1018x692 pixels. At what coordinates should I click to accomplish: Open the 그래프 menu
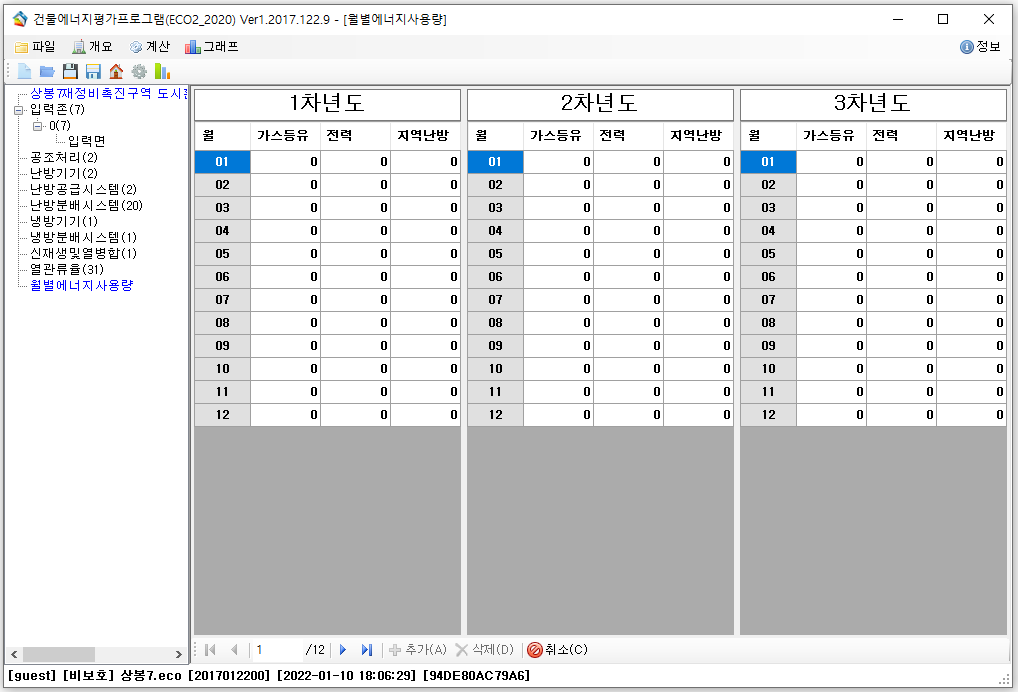pos(212,47)
